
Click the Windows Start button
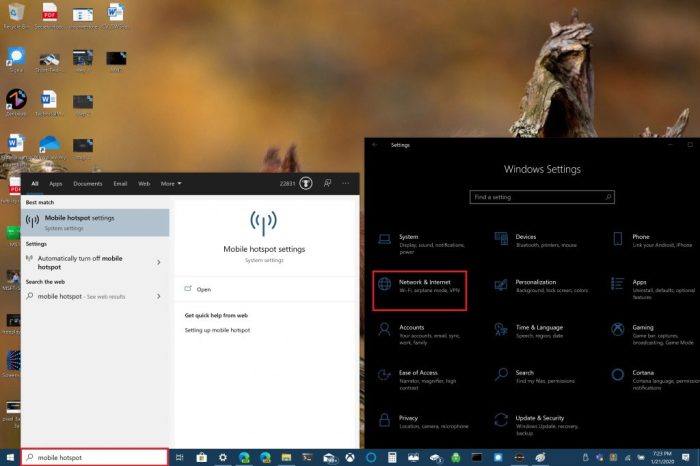click(9, 457)
